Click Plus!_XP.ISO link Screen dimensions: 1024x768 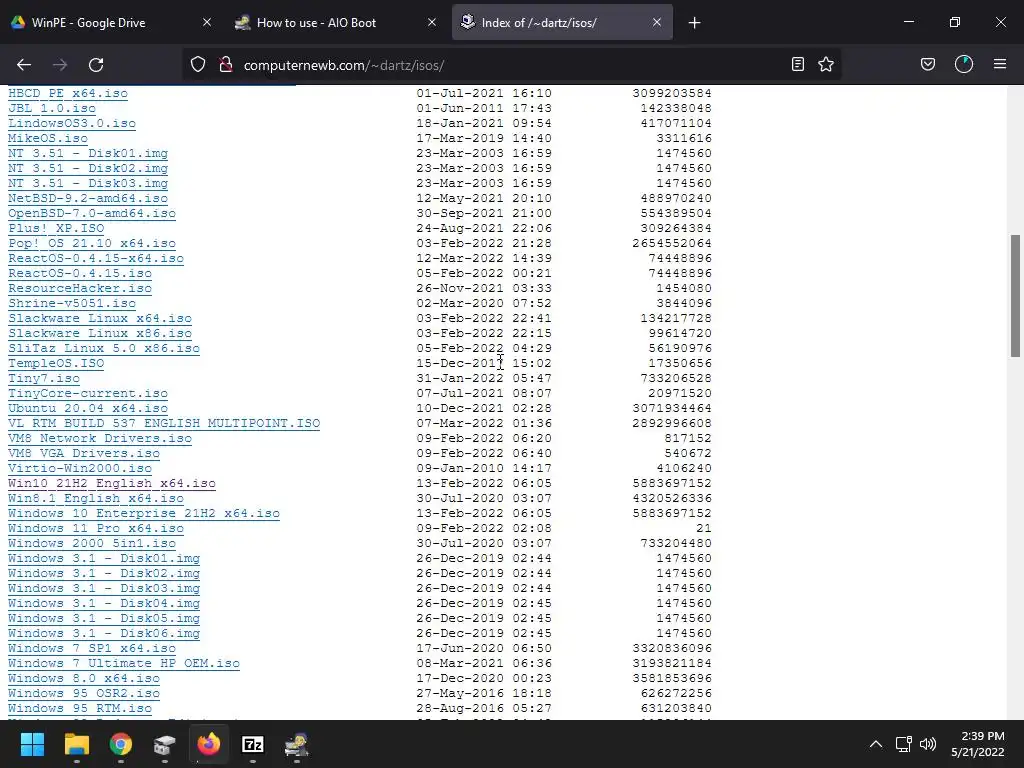(56, 228)
